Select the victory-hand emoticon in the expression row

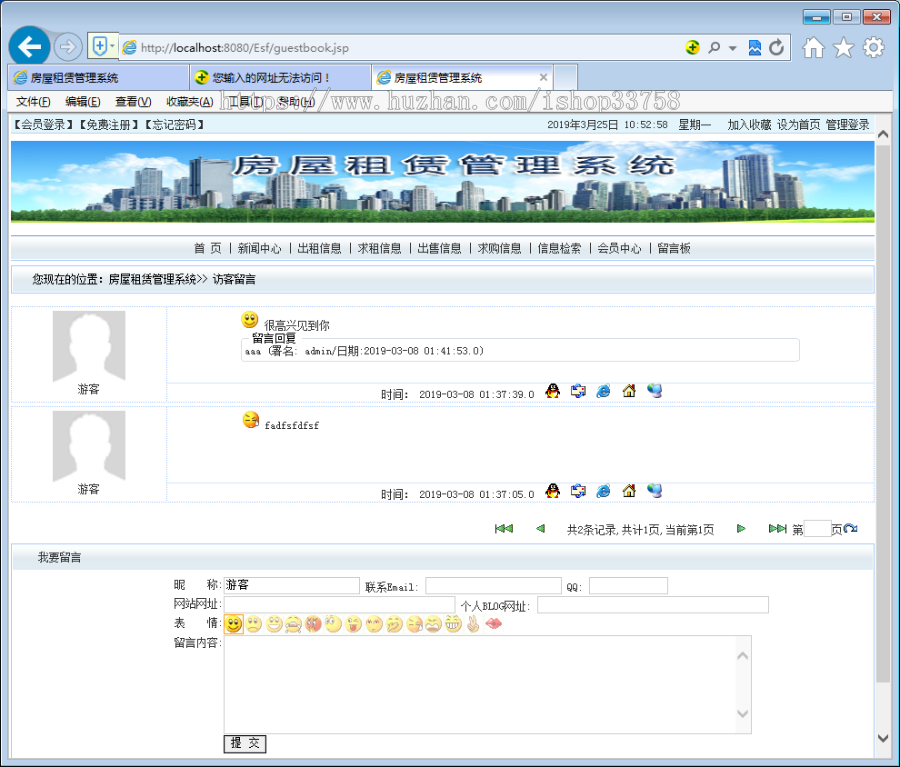pyautogui.click(x=472, y=624)
